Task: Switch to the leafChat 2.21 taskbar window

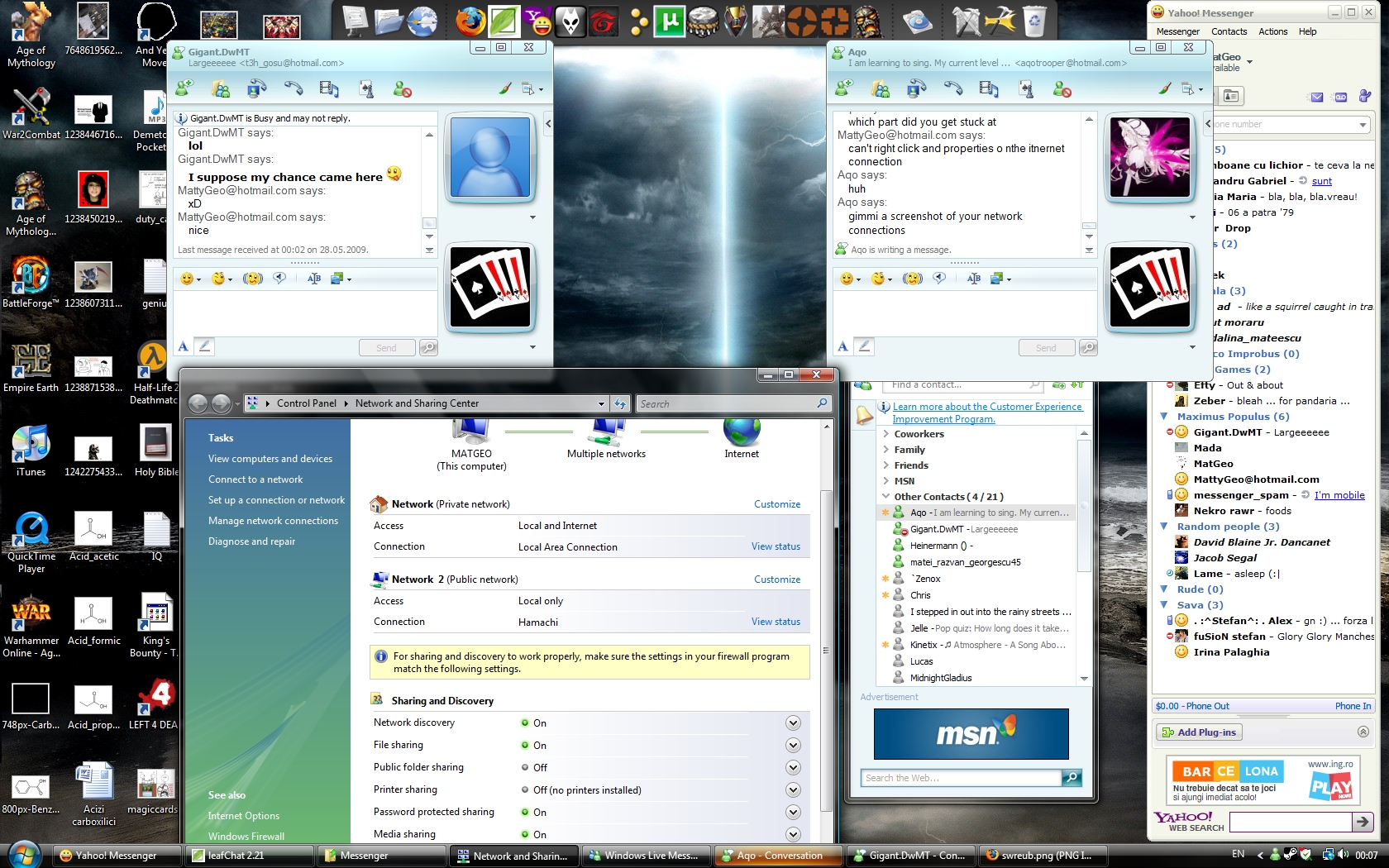Action: click(x=251, y=856)
